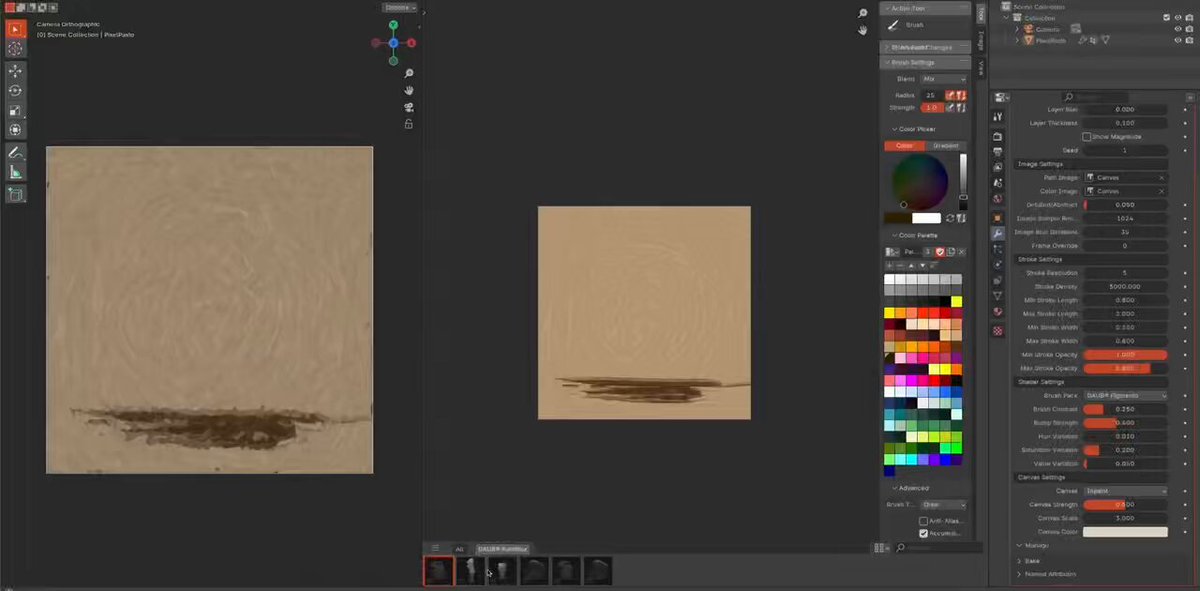
Task: Select the Measure tool
Action: [x=16, y=172]
